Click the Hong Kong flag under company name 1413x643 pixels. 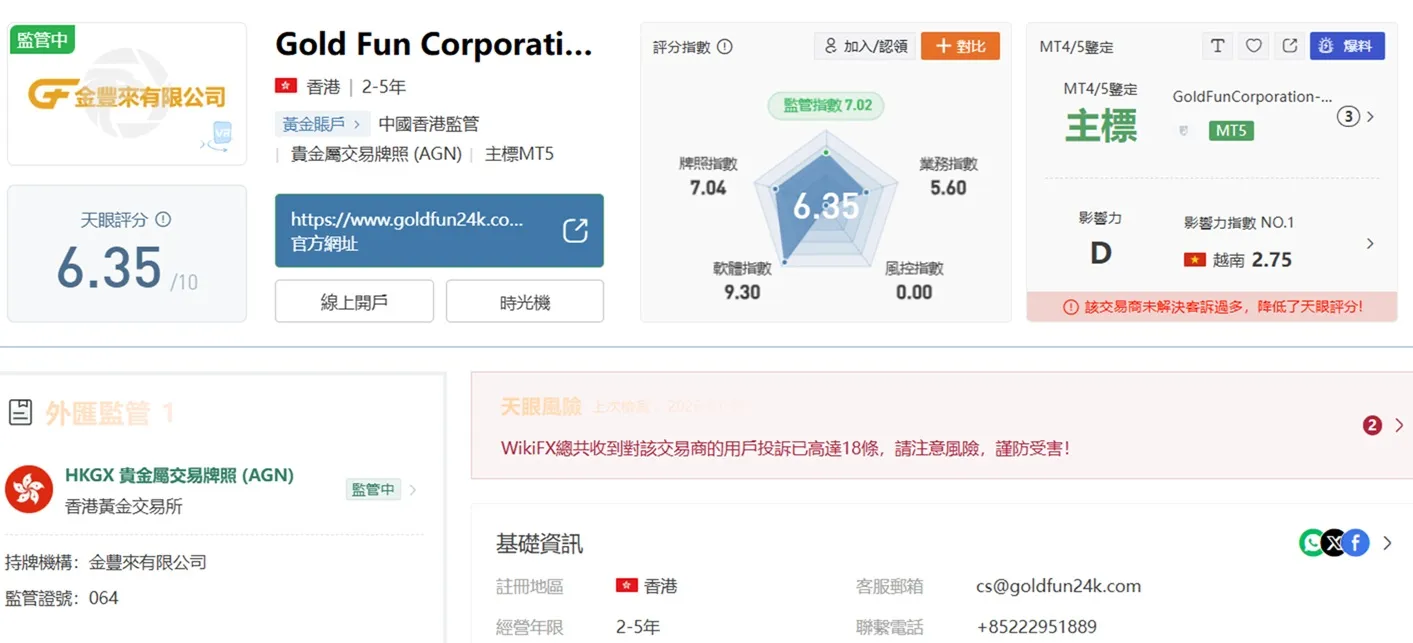tap(286, 87)
